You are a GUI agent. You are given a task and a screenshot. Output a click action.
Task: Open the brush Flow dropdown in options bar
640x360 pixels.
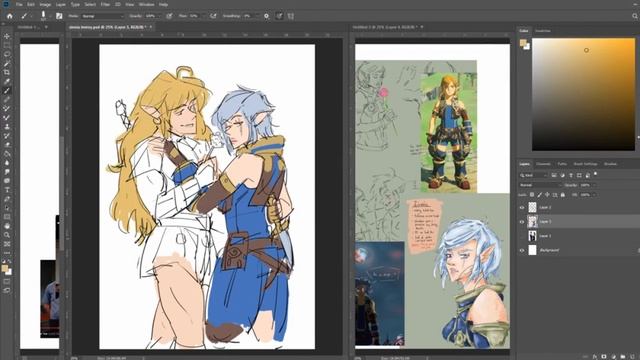pos(203,16)
